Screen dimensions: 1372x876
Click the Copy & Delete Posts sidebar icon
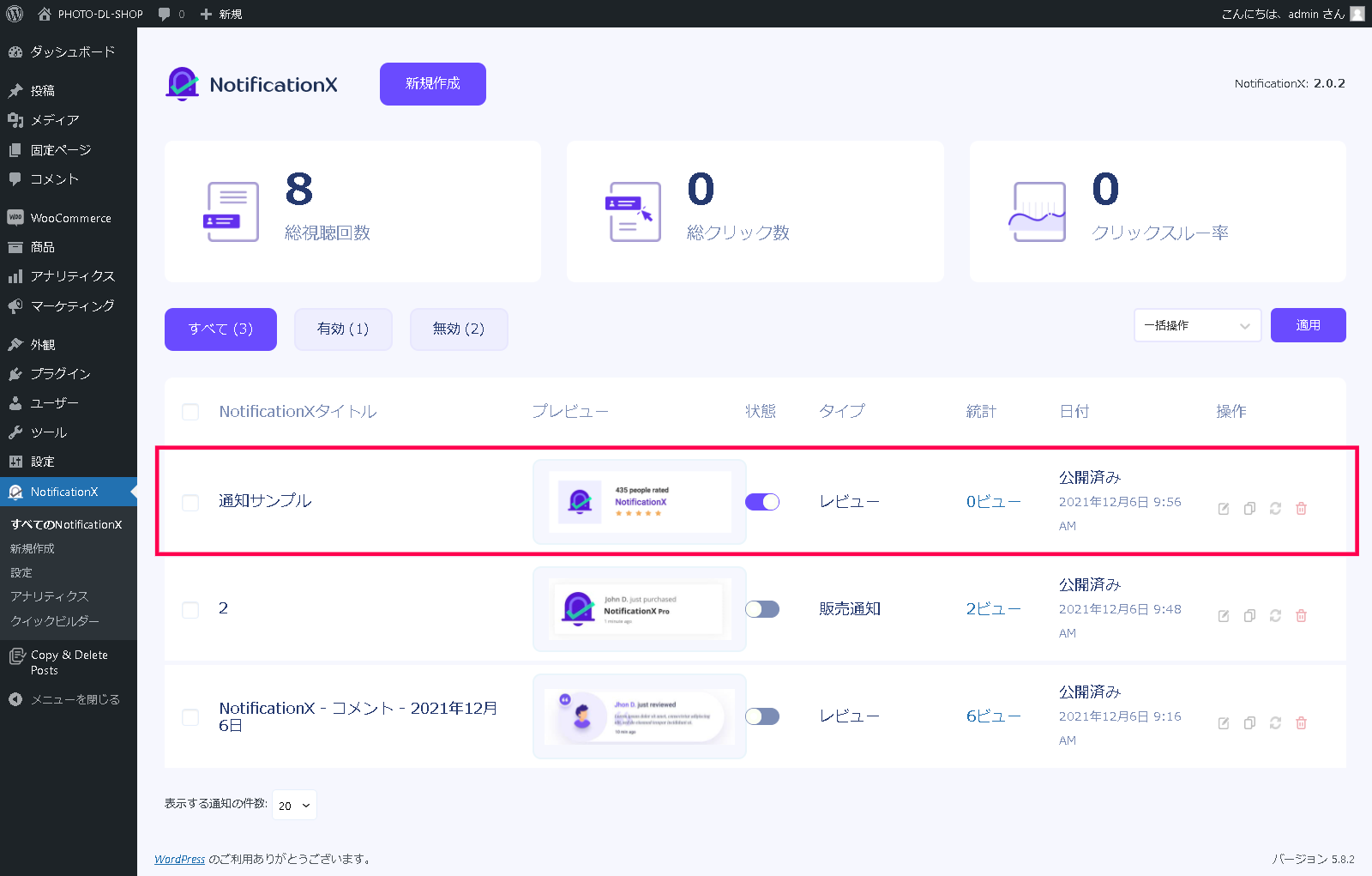[16, 656]
